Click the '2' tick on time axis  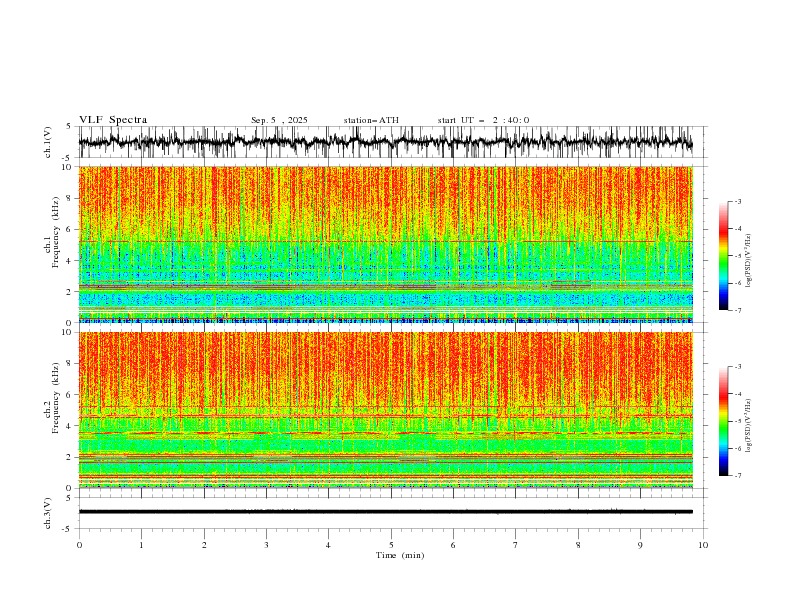(x=204, y=545)
